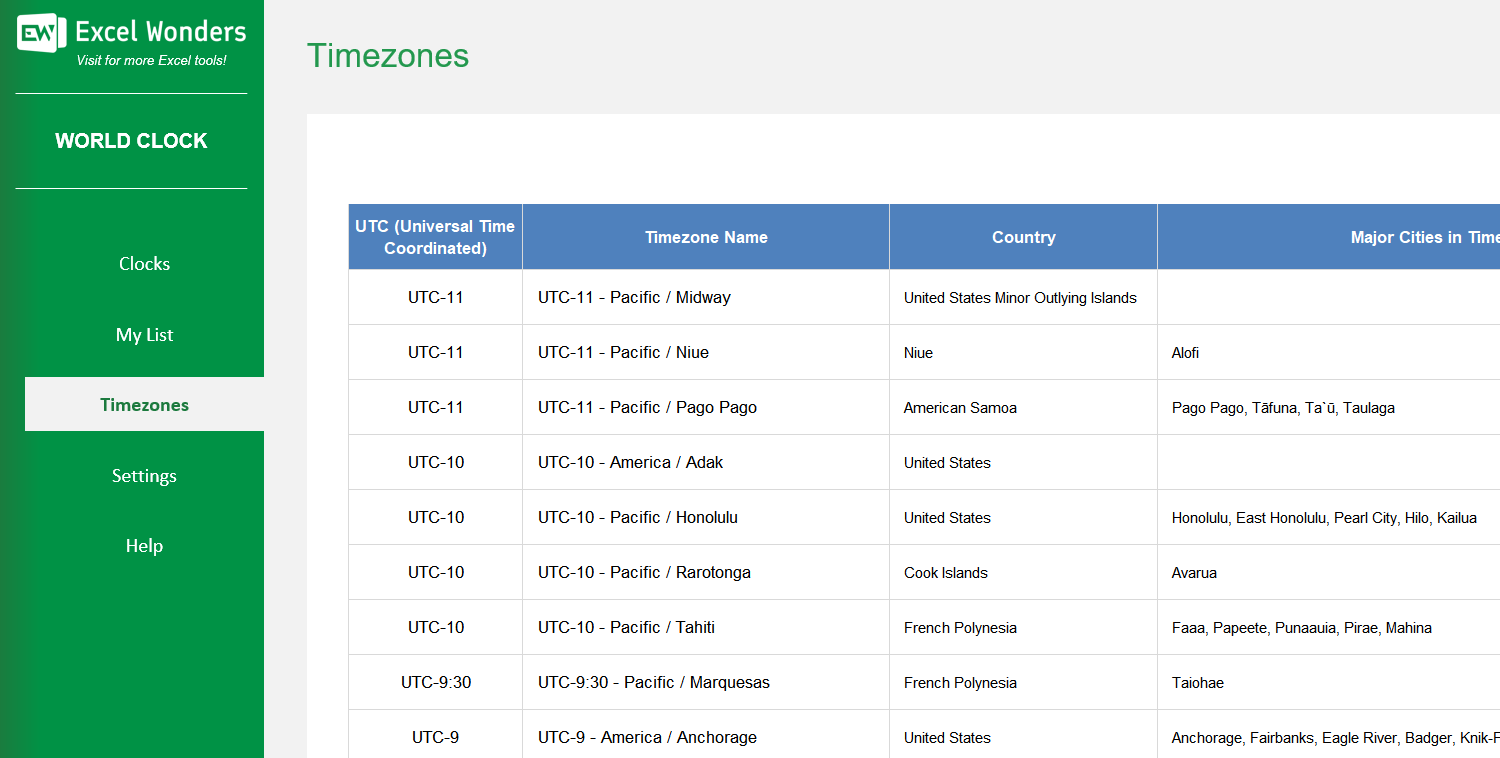Select the UTC-9:30 offset cell
The image size is (1500, 758).
(435, 682)
